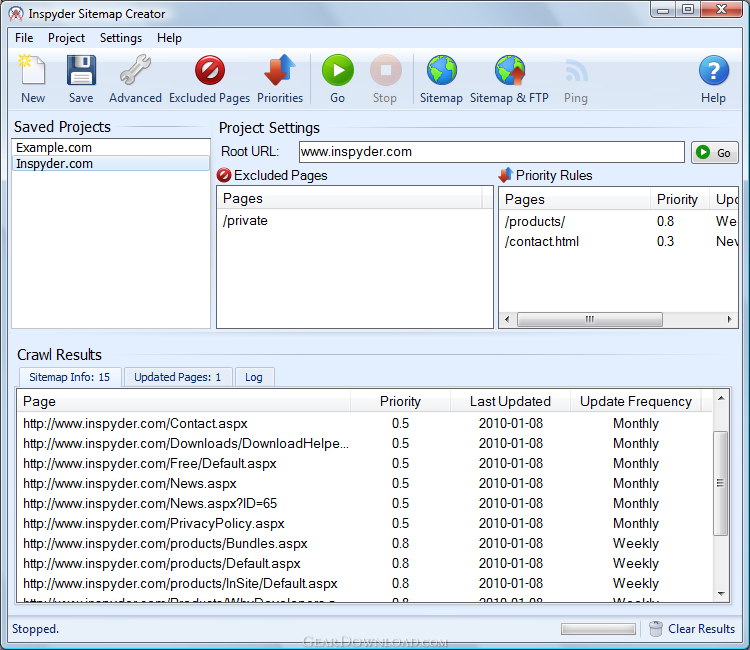
Task: Click the trash can Clear Results icon
Action: point(656,628)
